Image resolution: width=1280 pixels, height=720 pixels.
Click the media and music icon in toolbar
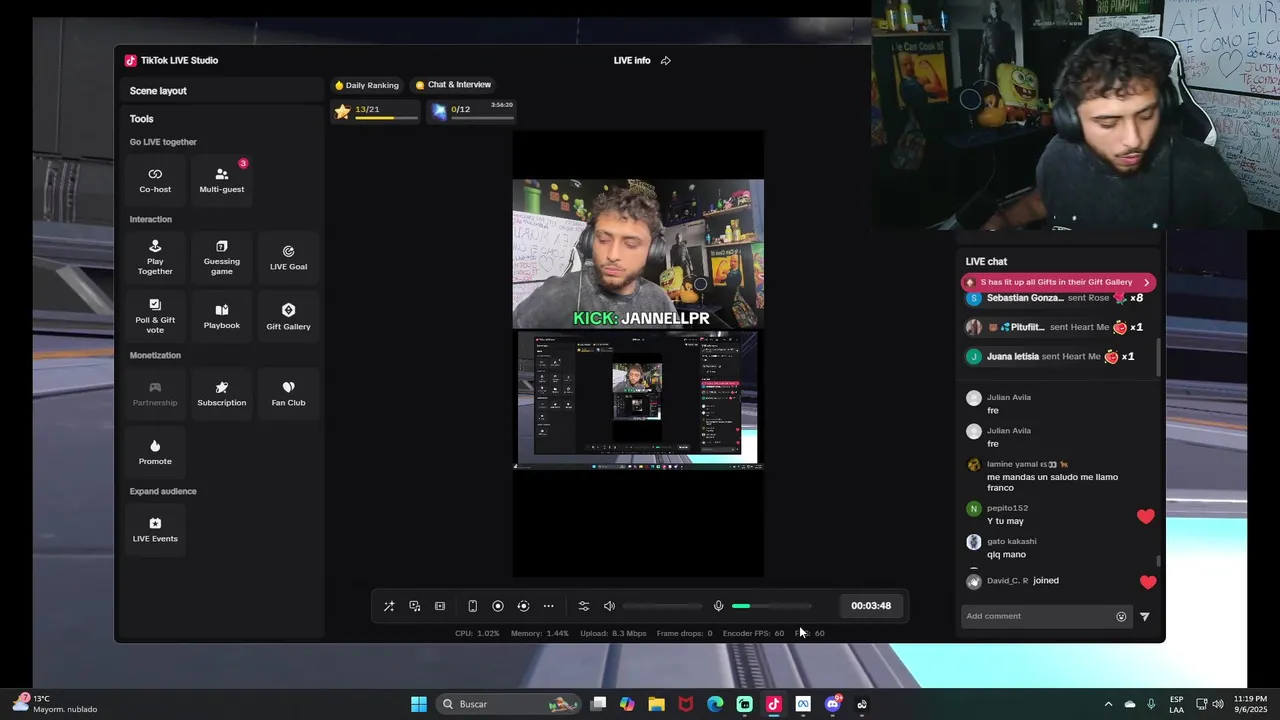click(x=414, y=606)
